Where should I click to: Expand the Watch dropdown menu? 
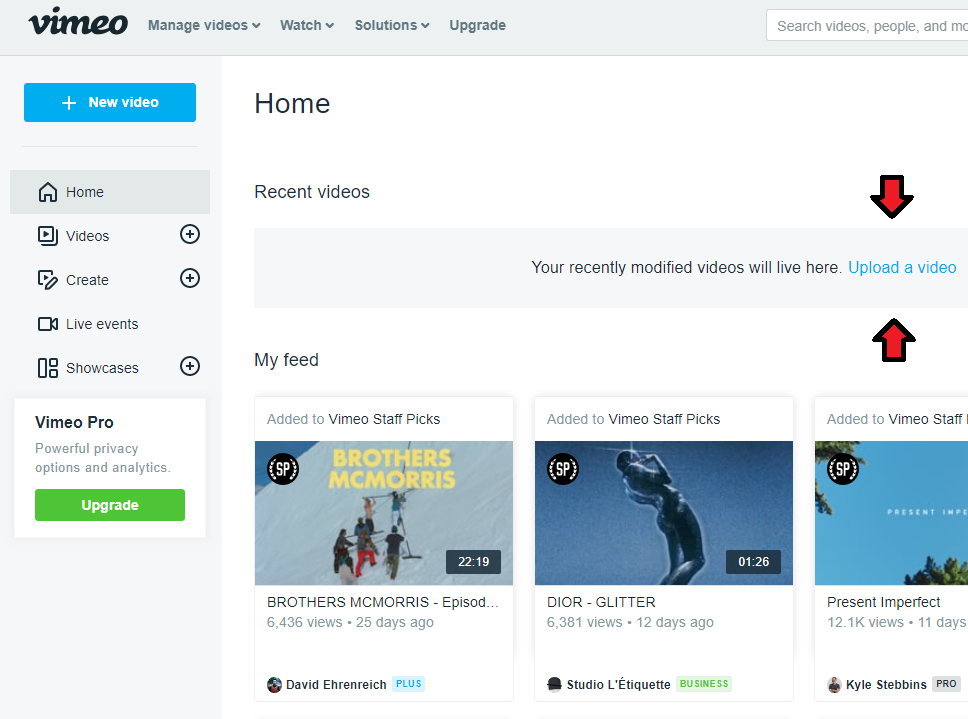pyautogui.click(x=307, y=25)
